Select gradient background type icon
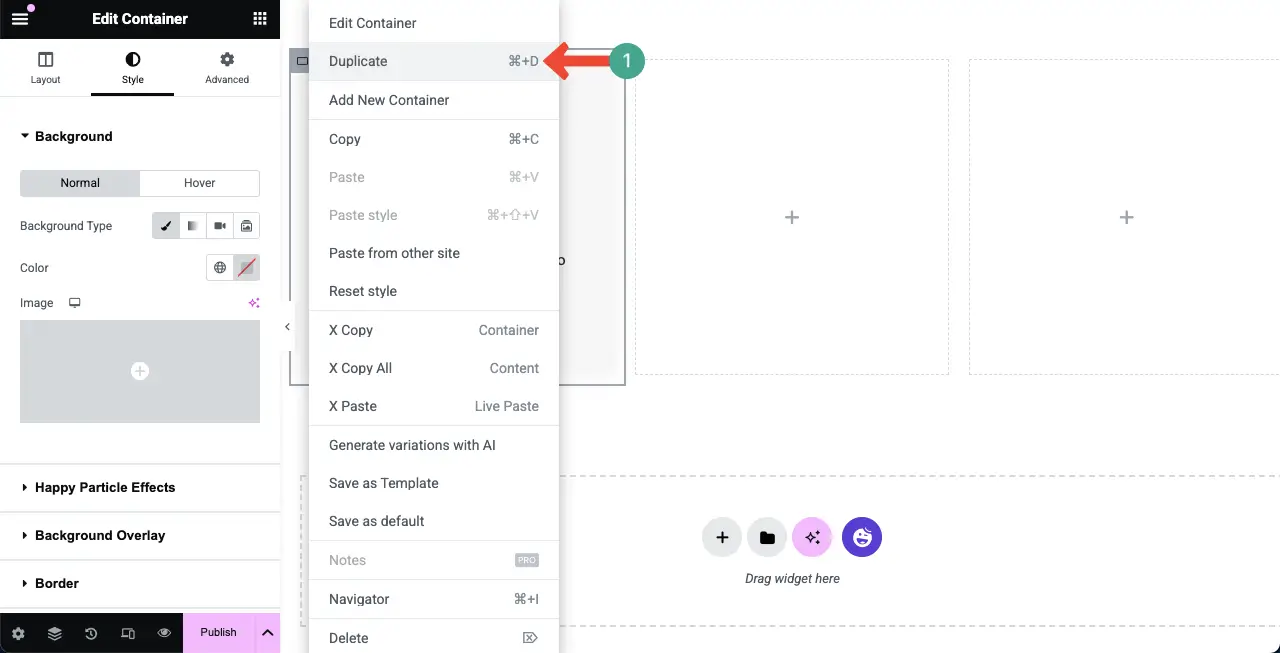 tap(193, 226)
